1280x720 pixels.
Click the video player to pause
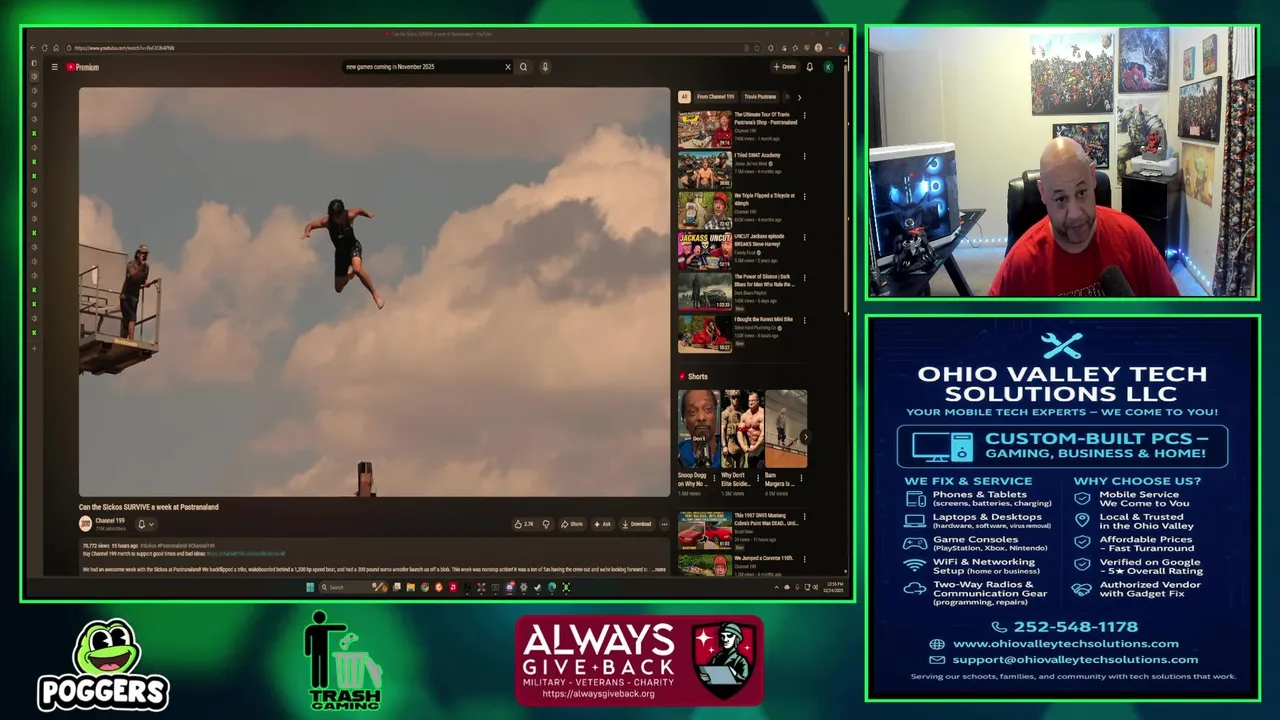pyautogui.click(x=374, y=292)
